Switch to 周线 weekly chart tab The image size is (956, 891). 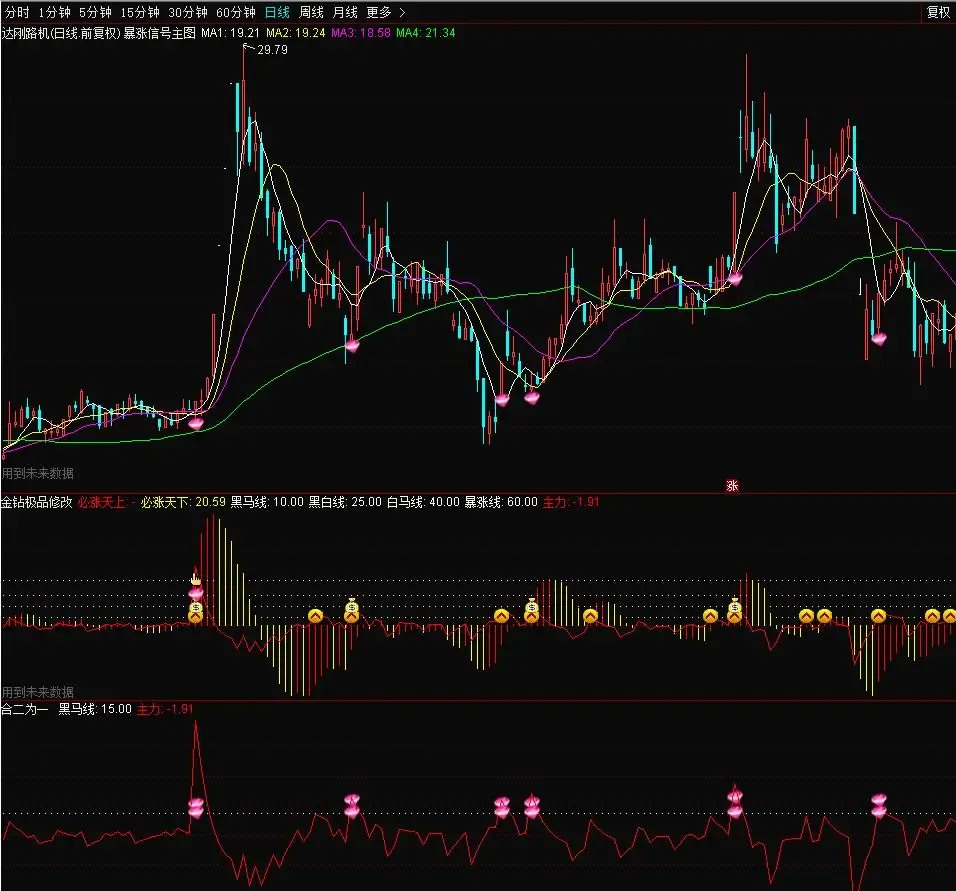[311, 12]
